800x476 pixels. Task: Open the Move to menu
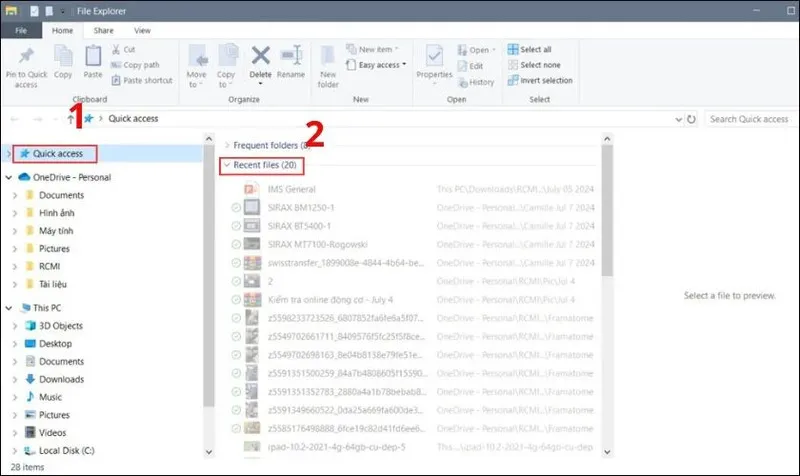196,65
